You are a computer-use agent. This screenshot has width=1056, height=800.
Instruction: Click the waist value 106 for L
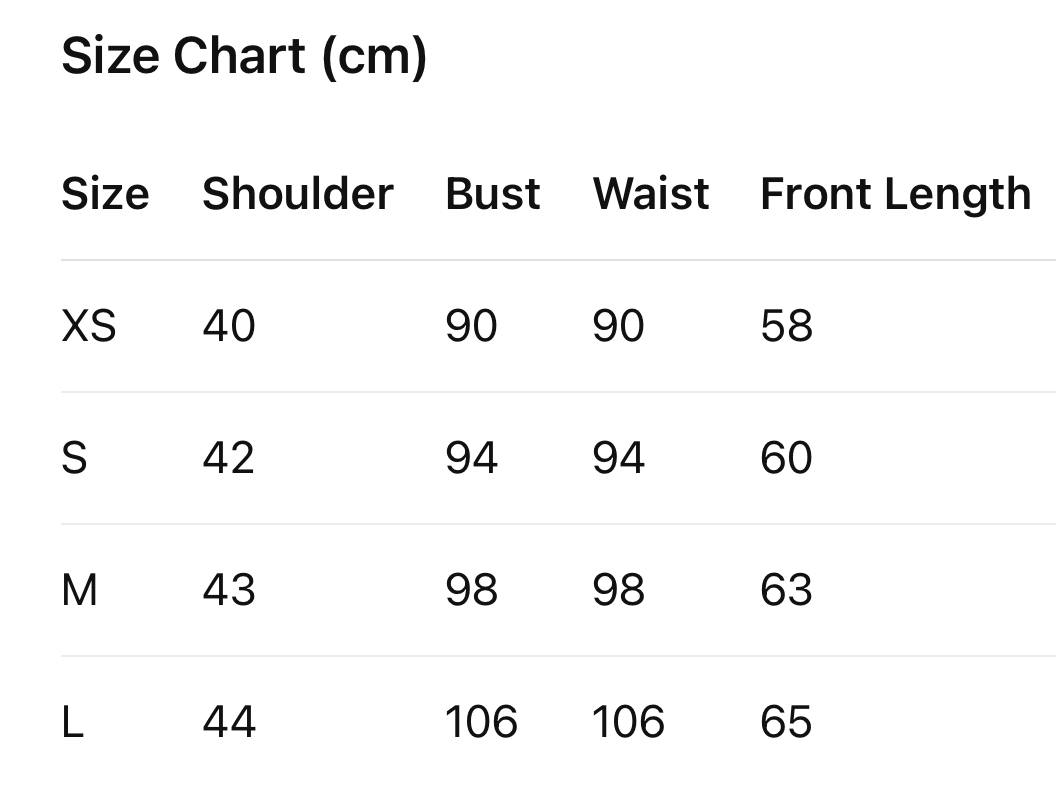pos(628,723)
